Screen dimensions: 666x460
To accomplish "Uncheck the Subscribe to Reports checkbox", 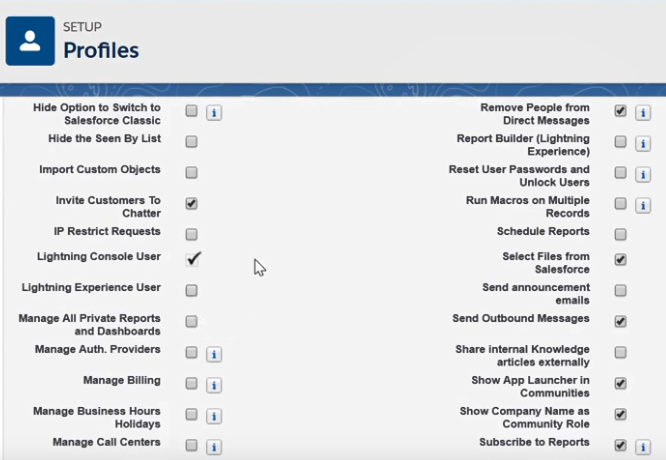I will pyautogui.click(x=621, y=445).
